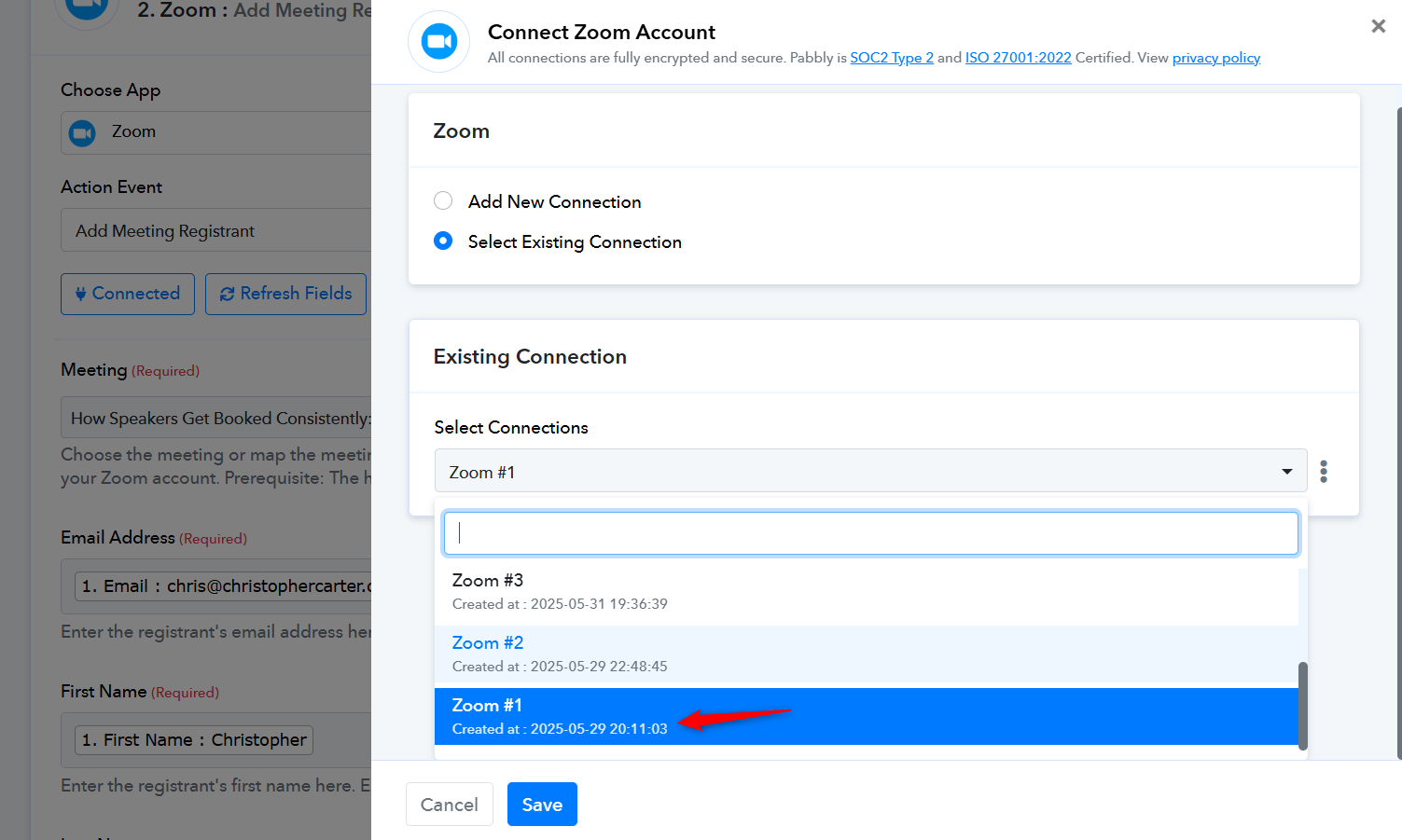This screenshot has width=1402, height=840.
Task: Close the Connect Zoom Account dialog
Action: click(x=1378, y=26)
